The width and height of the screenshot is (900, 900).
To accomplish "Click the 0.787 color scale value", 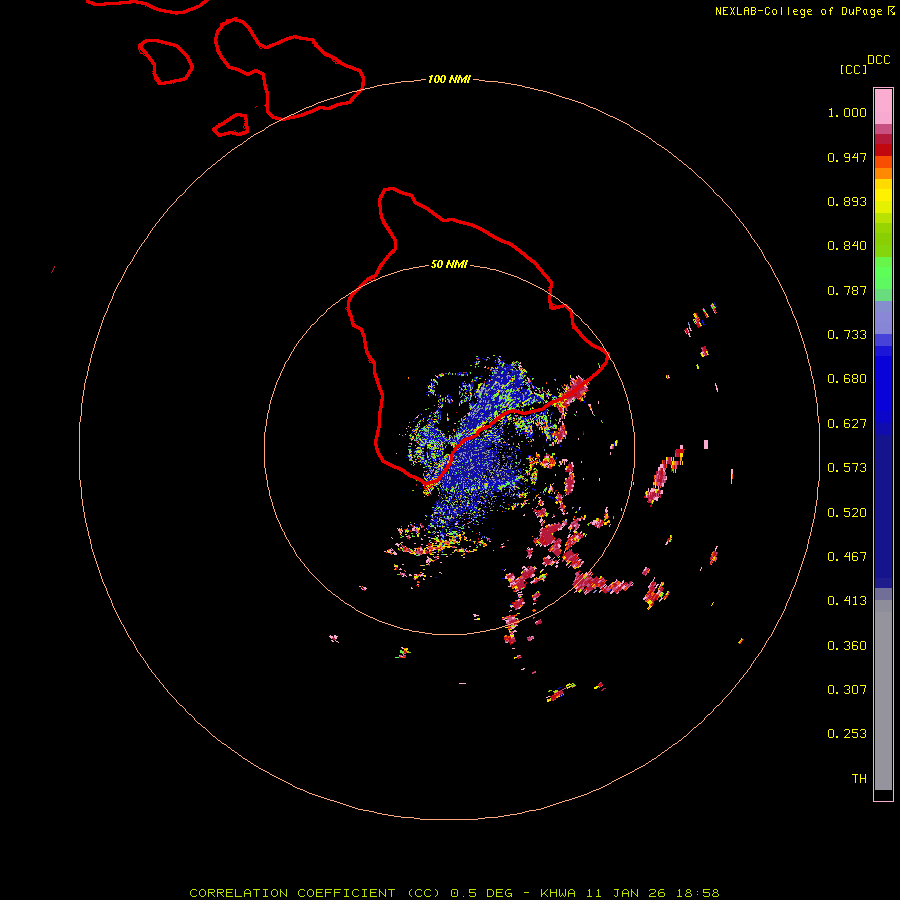I will [x=847, y=290].
